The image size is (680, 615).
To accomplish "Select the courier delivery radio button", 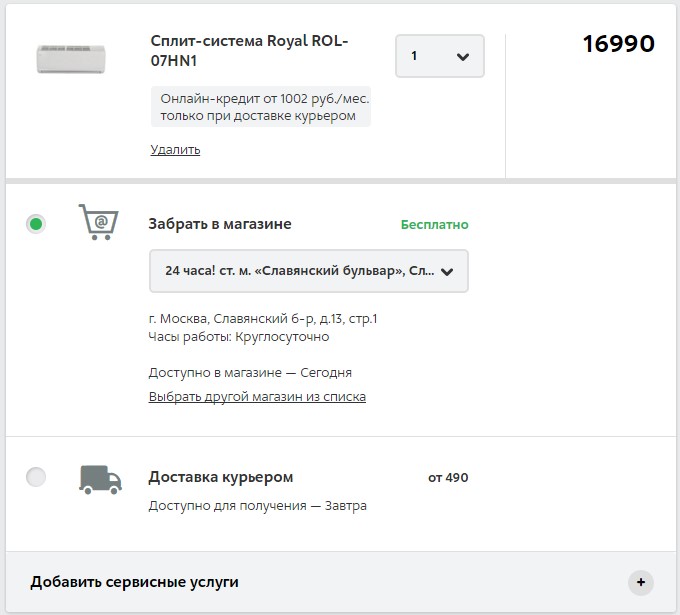I will click(36, 477).
